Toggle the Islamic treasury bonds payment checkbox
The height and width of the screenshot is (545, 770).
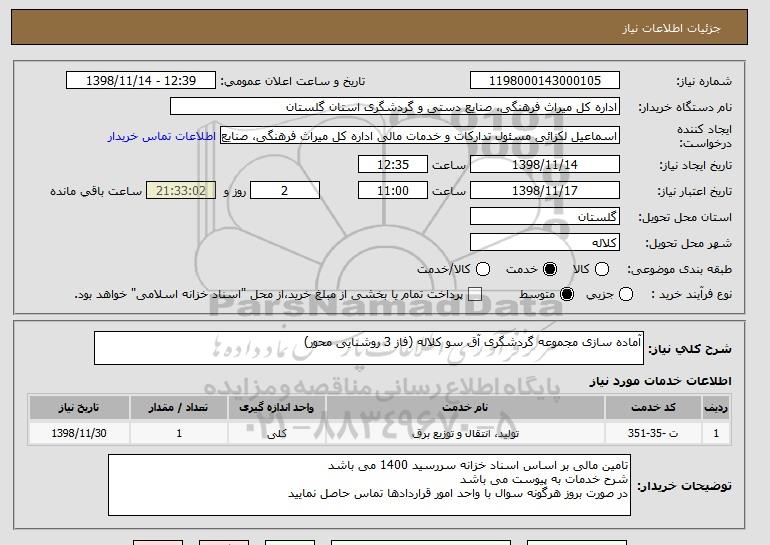pyautogui.click(x=474, y=294)
